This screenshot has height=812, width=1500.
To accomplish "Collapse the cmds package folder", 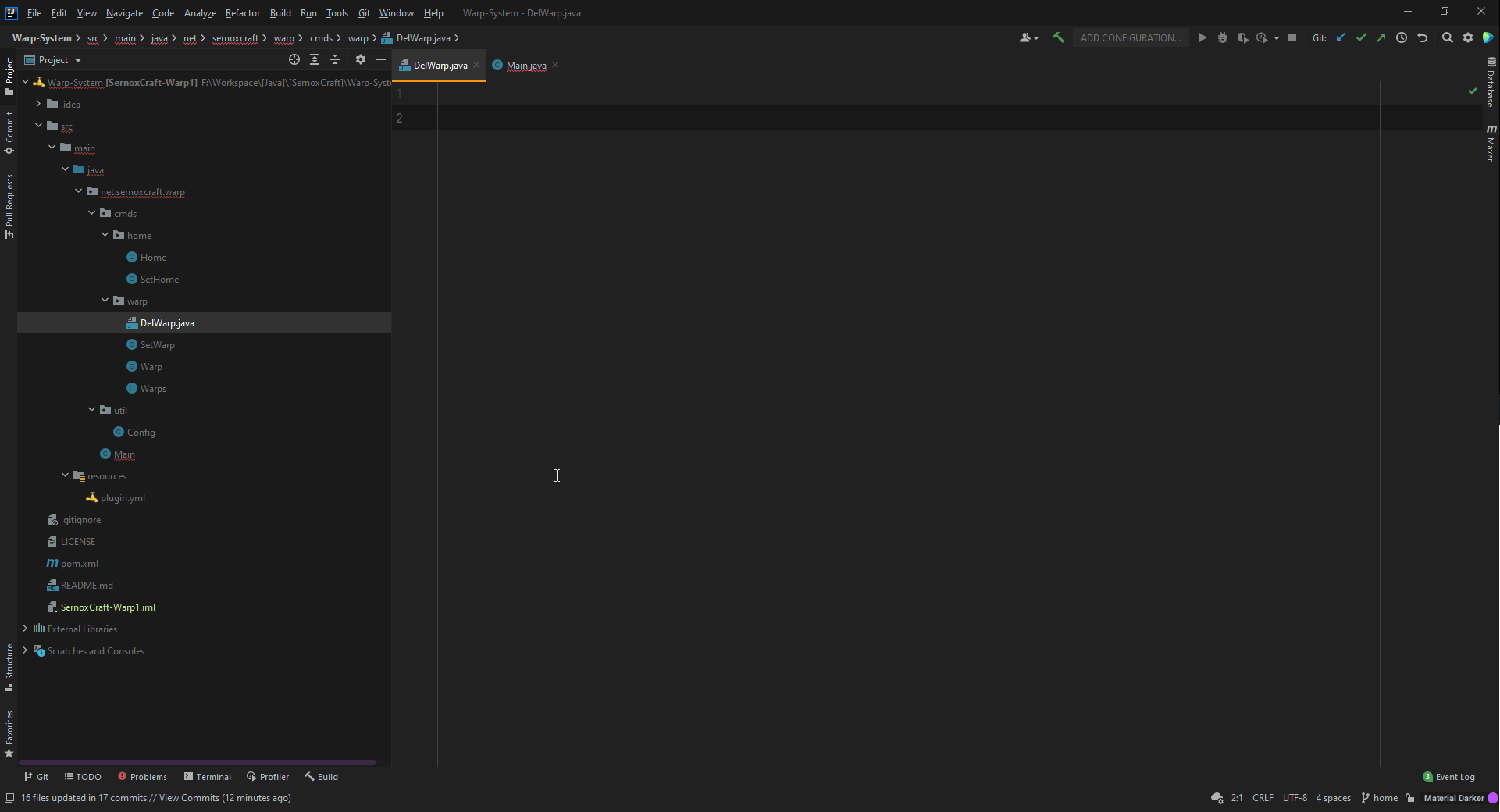I will 92,213.
